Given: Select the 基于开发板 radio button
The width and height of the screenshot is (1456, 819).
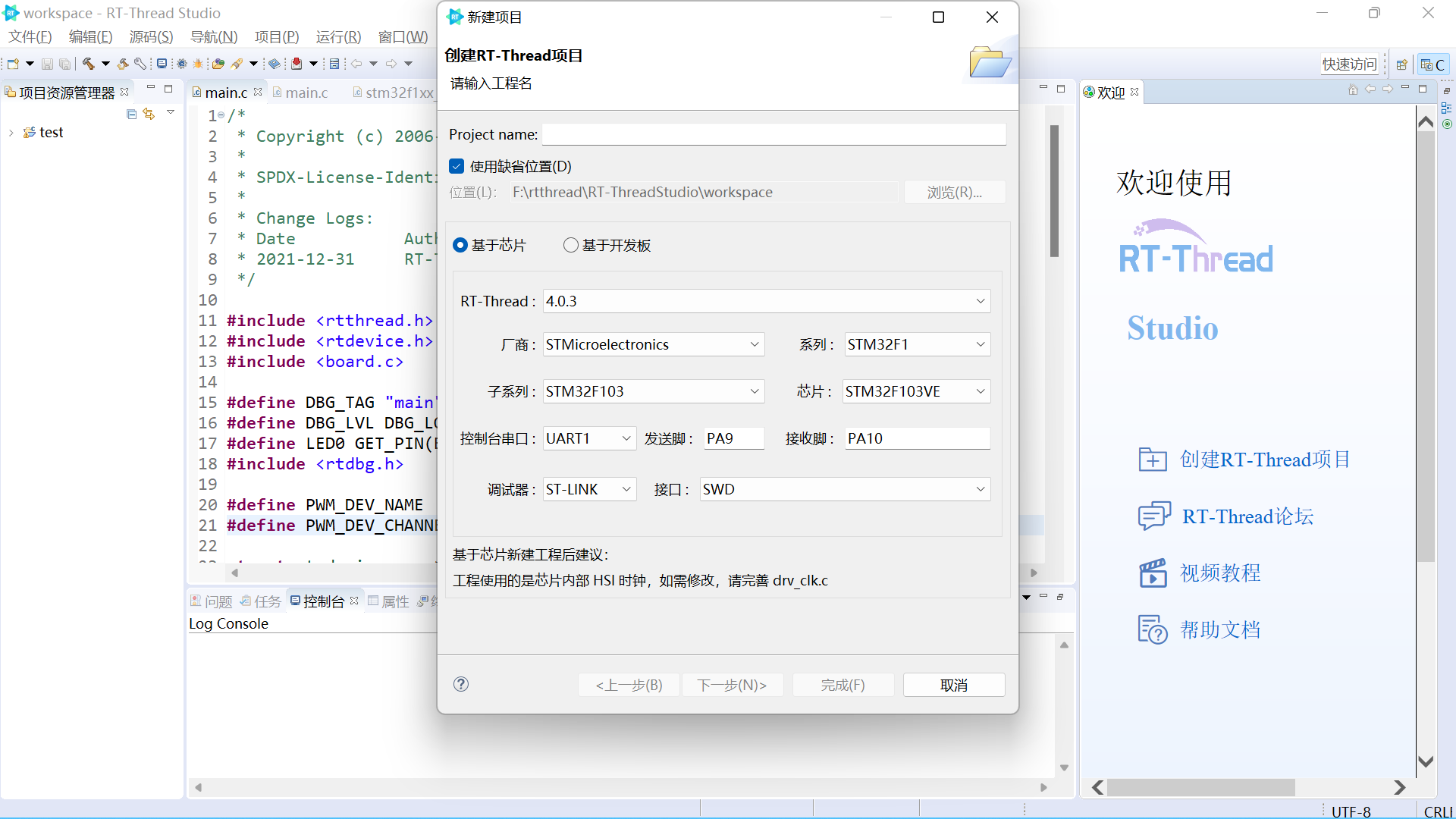Looking at the screenshot, I should pos(571,245).
